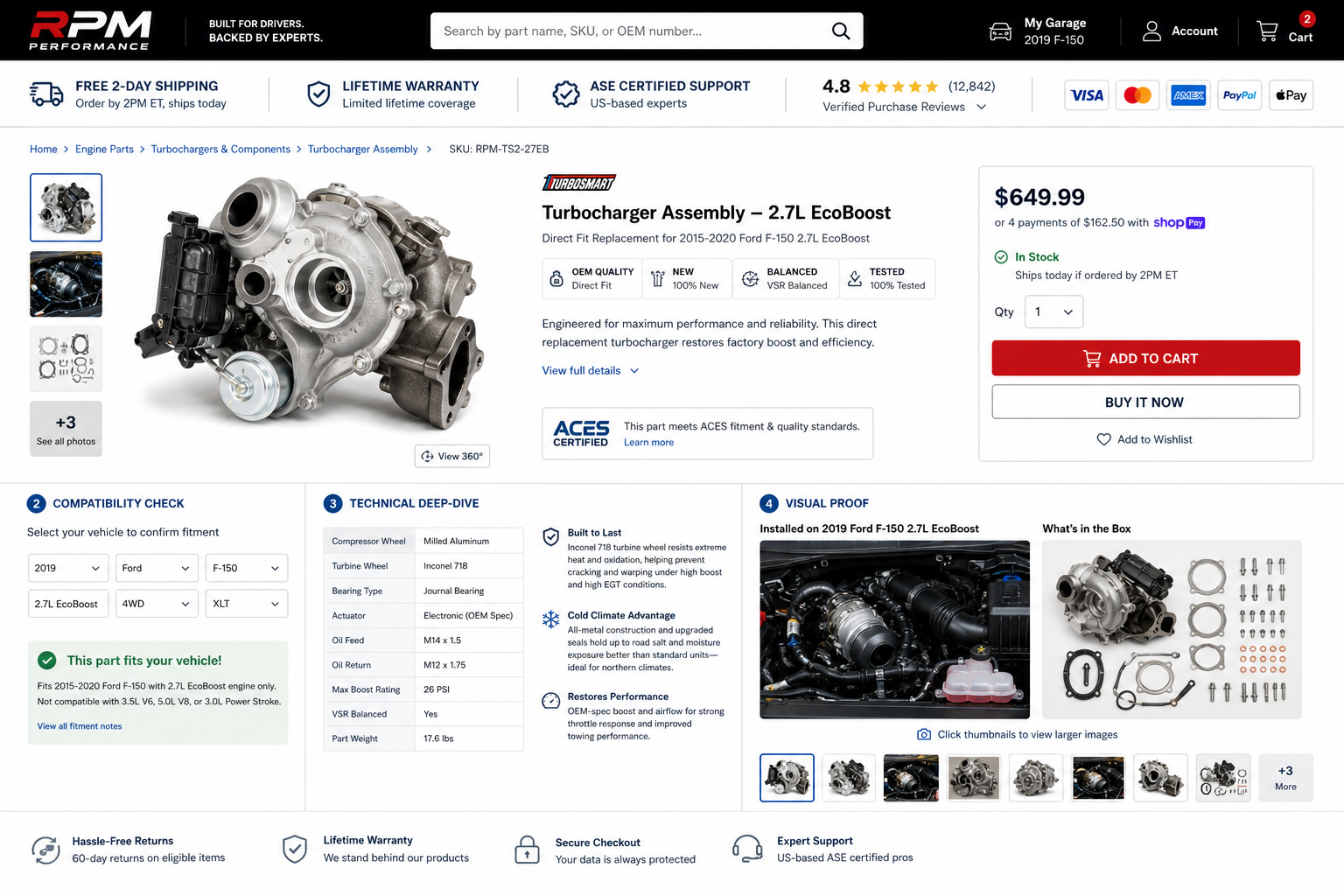
Task: Select first thumbnail in Visual Proof strip
Action: click(x=787, y=778)
